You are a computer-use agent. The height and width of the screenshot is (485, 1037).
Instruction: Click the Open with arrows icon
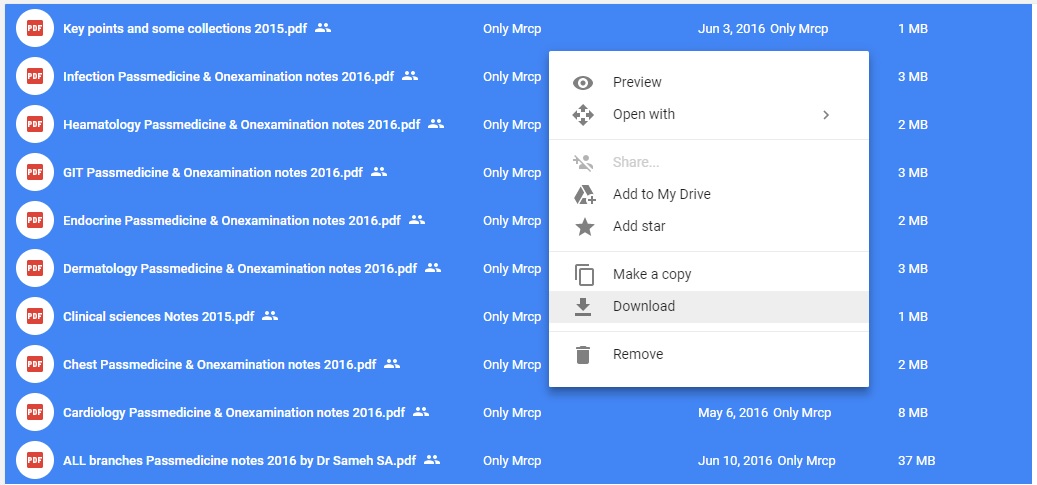tap(583, 114)
